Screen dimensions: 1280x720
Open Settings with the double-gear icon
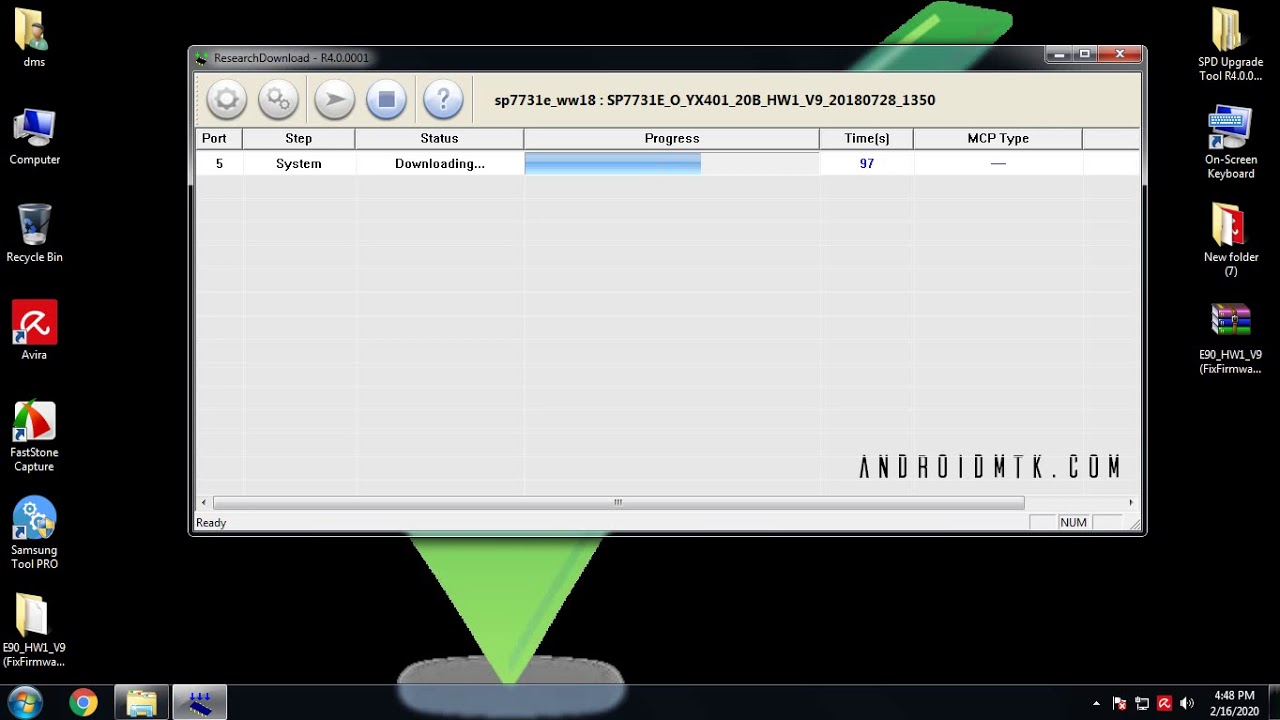click(x=278, y=100)
